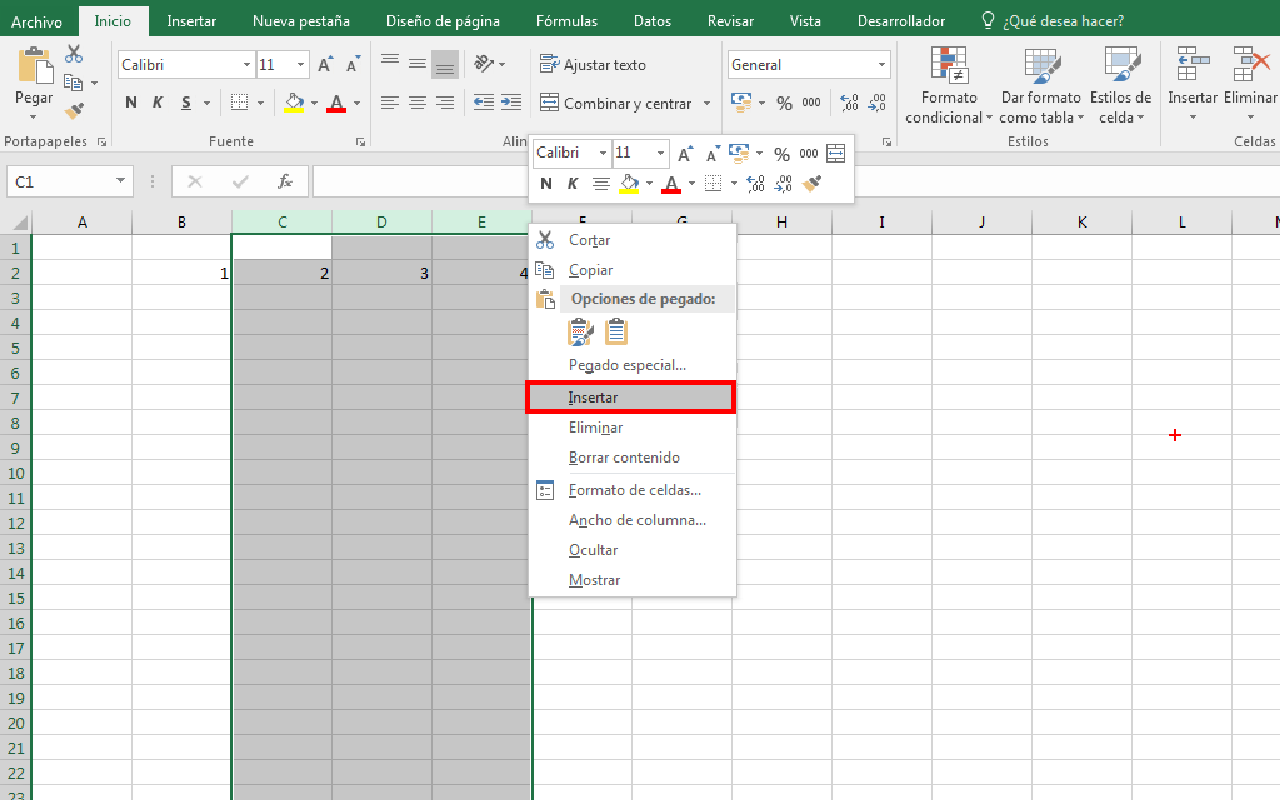Select the Cortar scissors icon in the context menu
1280x800 pixels.
click(x=545, y=239)
